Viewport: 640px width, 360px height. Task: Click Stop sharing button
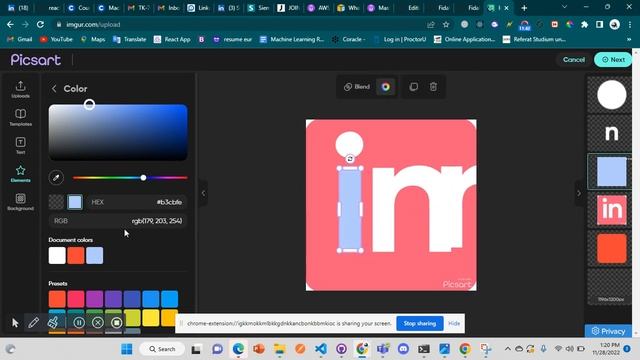tap(420, 323)
